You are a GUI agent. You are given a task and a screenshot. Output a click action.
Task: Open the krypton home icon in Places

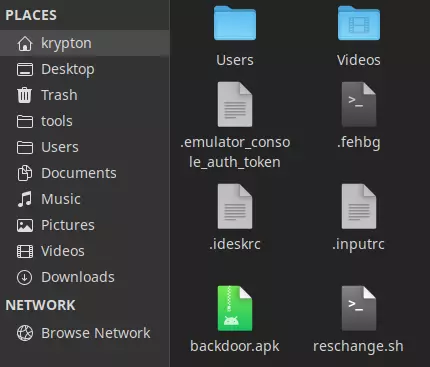pyautogui.click(x=25, y=44)
